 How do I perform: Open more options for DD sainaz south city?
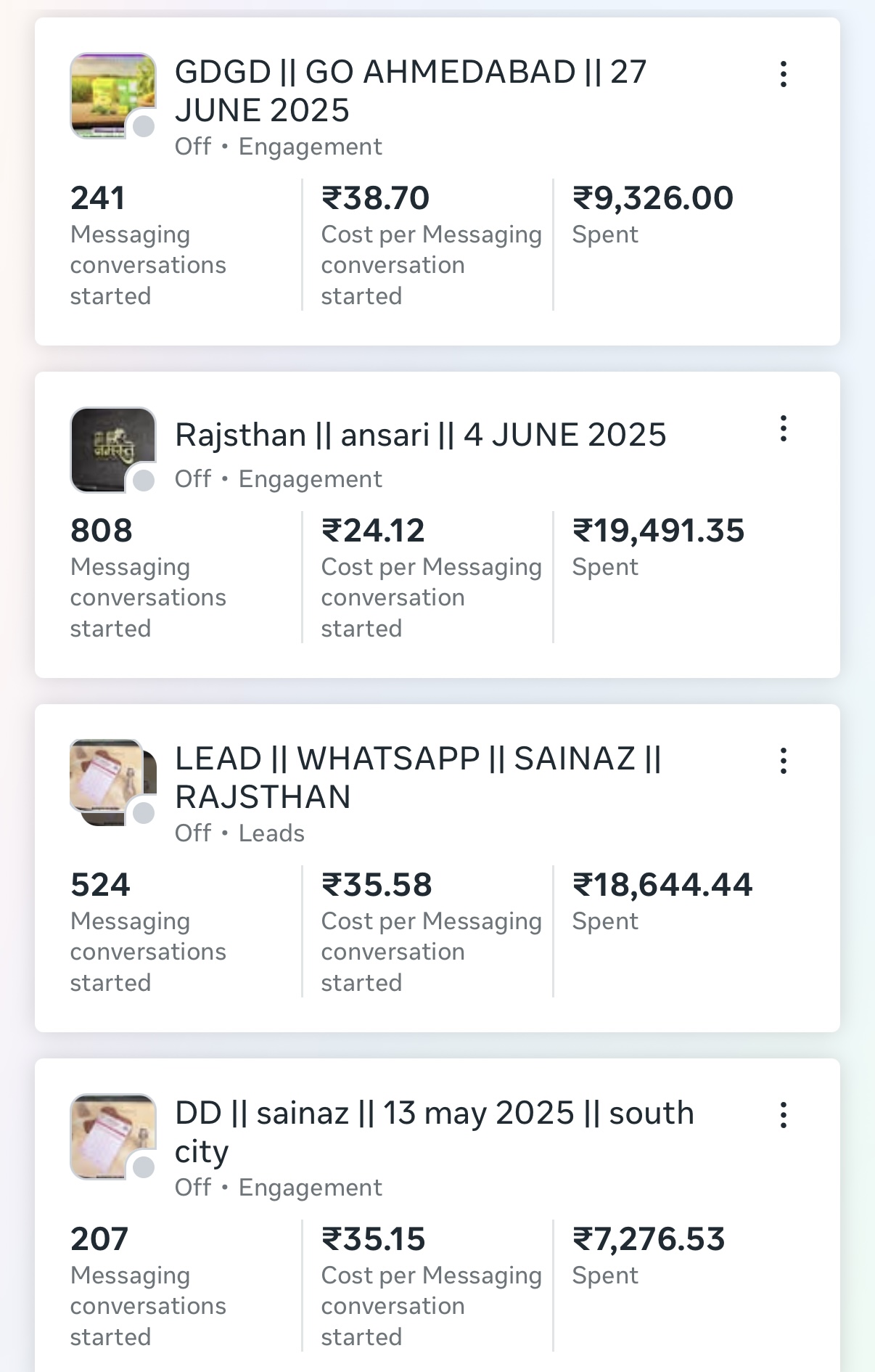click(x=784, y=1115)
